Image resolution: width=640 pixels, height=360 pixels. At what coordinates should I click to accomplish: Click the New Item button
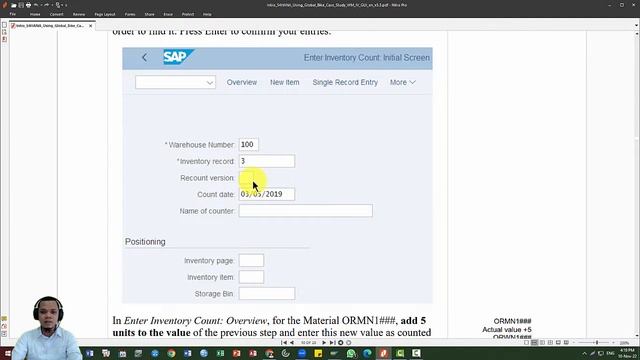pos(284,82)
